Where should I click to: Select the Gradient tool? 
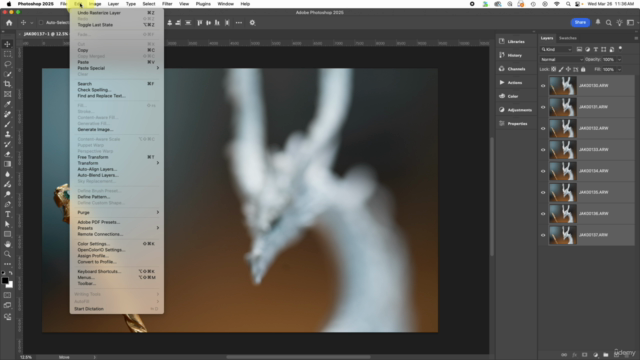pos(7,164)
